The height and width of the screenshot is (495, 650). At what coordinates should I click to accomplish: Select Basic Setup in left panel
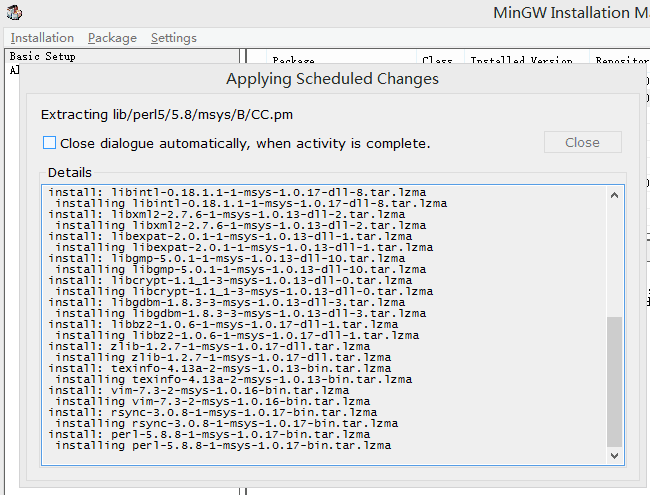click(x=43, y=56)
